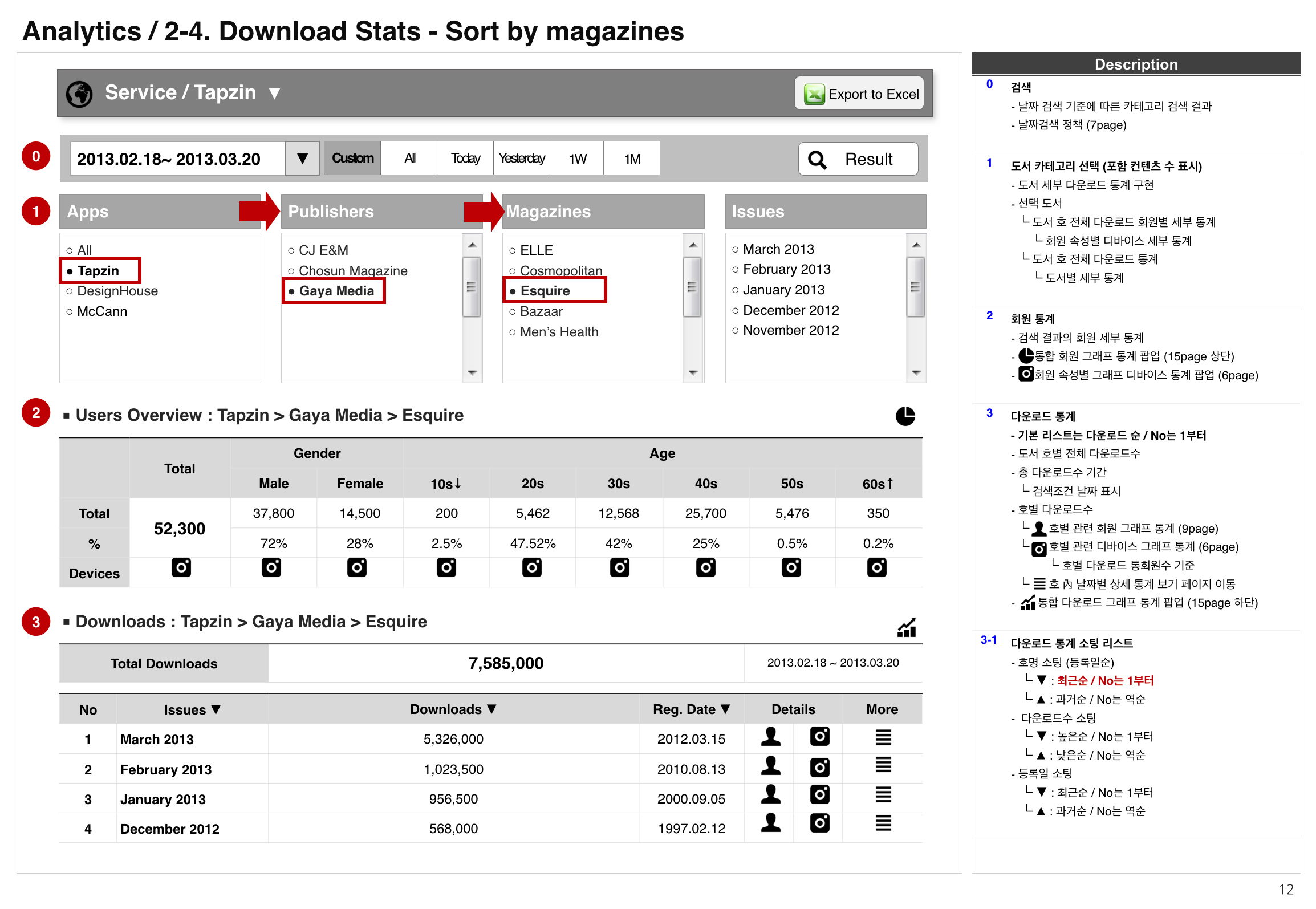The height and width of the screenshot is (909, 1316).
Task: Open devices icon under Total 52,300
Action: pyautogui.click(x=181, y=567)
